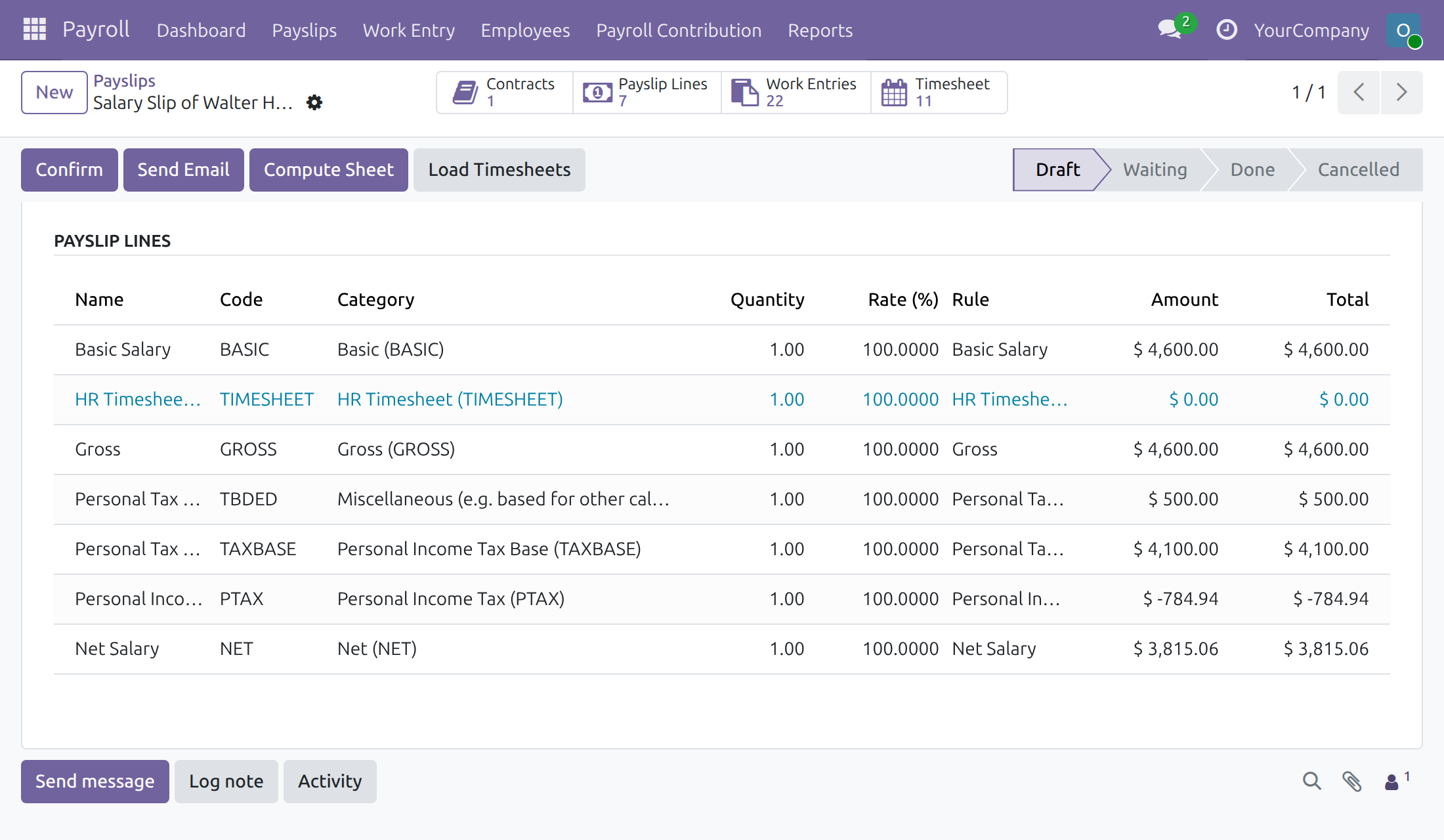
Task: Click the Send Email button
Action: pos(184,170)
